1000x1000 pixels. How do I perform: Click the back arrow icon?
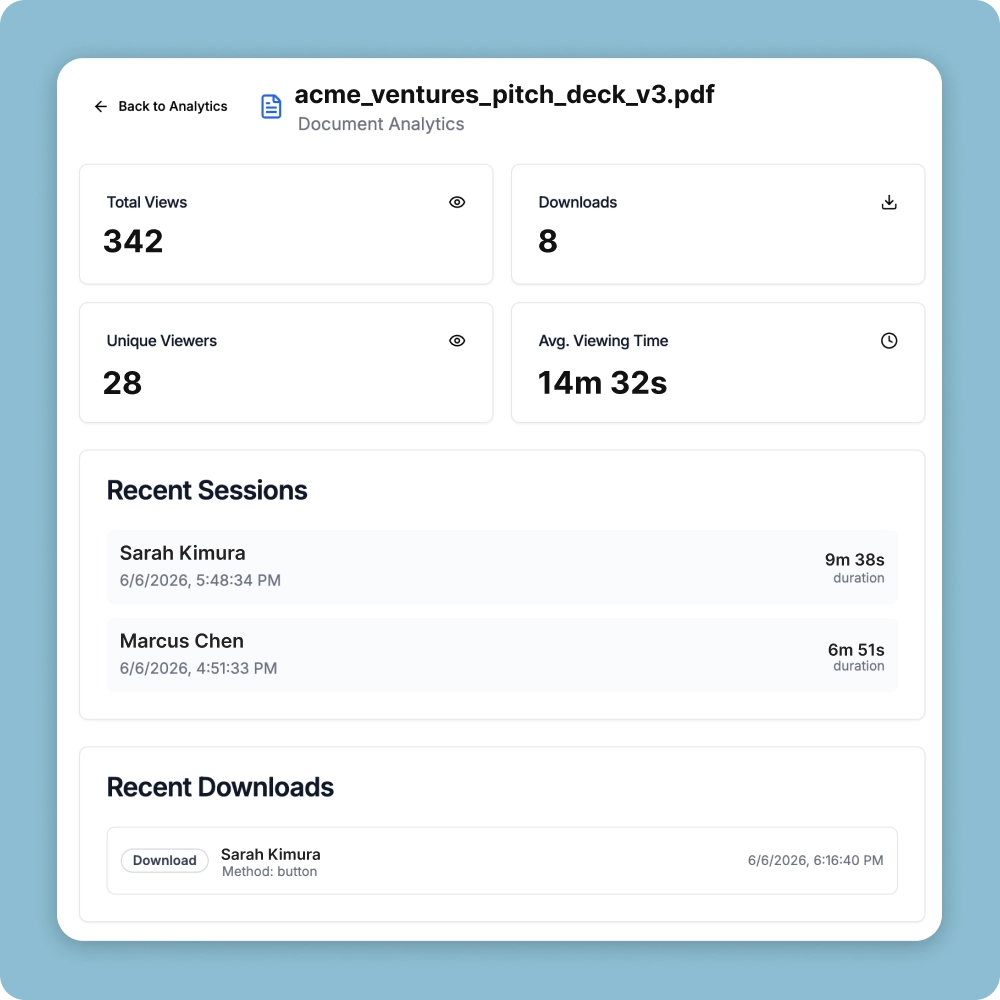[101, 107]
